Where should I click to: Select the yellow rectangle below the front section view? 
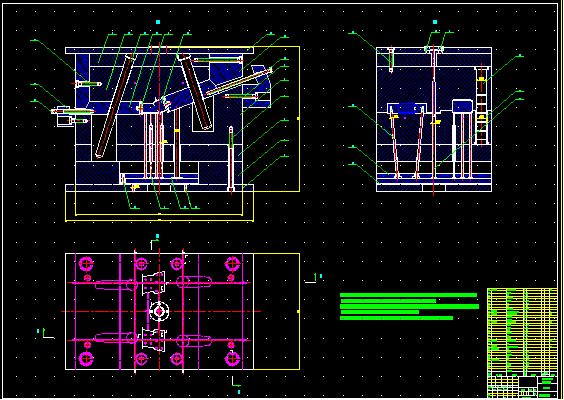[x=159, y=206]
